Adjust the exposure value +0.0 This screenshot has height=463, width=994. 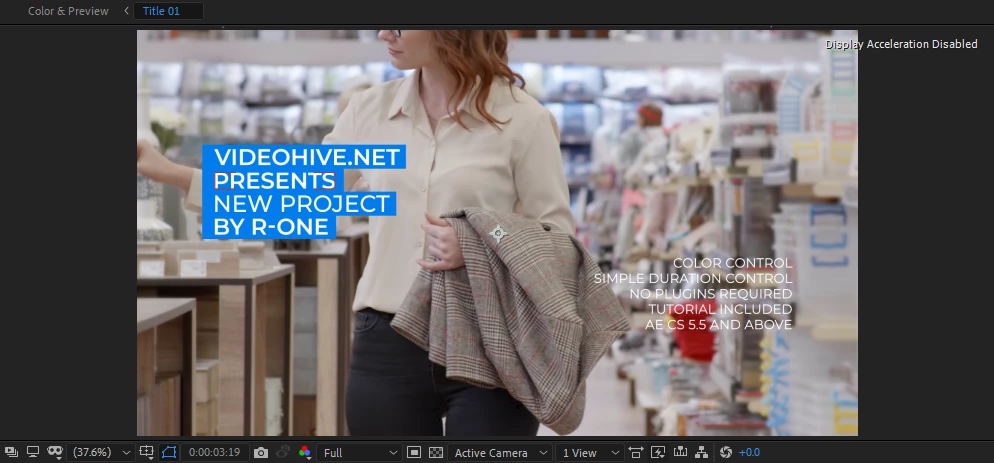(749, 452)
